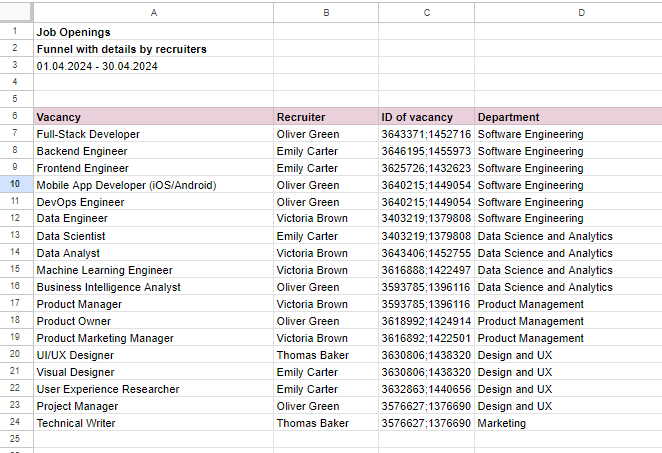Click 'Product Management' in Product Owner row

[568, 320]
